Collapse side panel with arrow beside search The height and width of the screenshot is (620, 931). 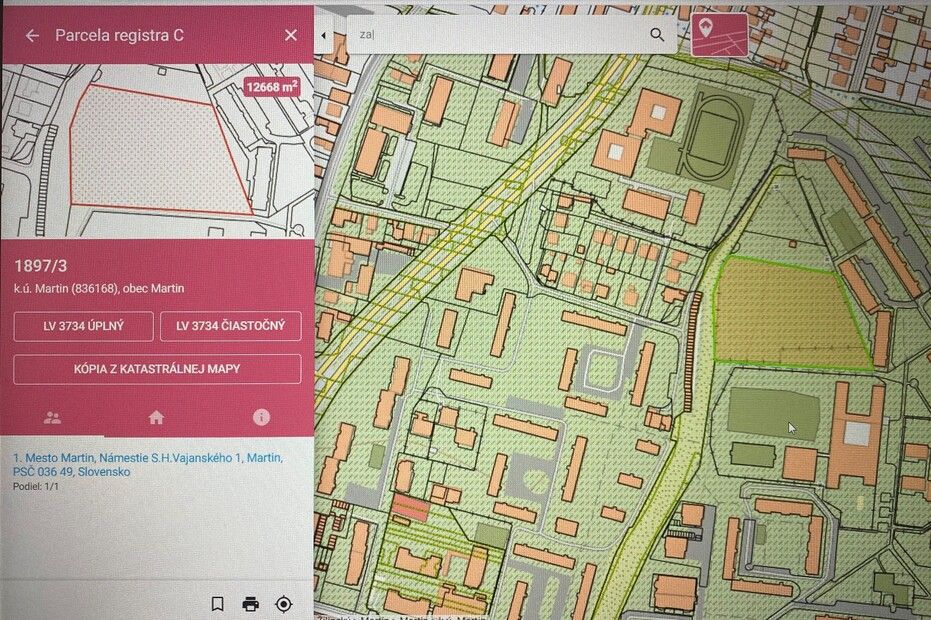pyautogui.click(x=323, y=35)
